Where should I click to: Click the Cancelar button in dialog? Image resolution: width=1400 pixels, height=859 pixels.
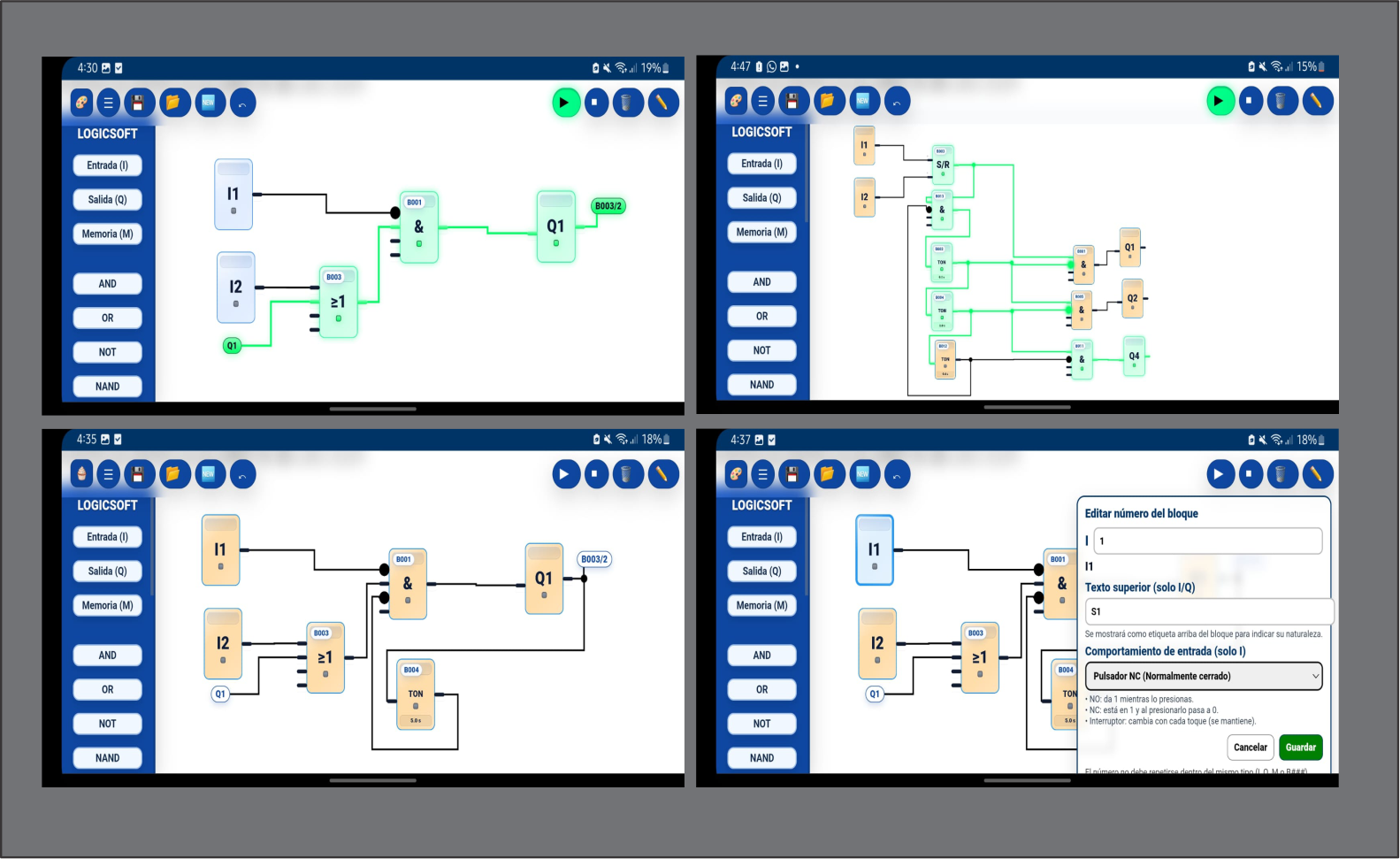click(x=1250, y=748)
